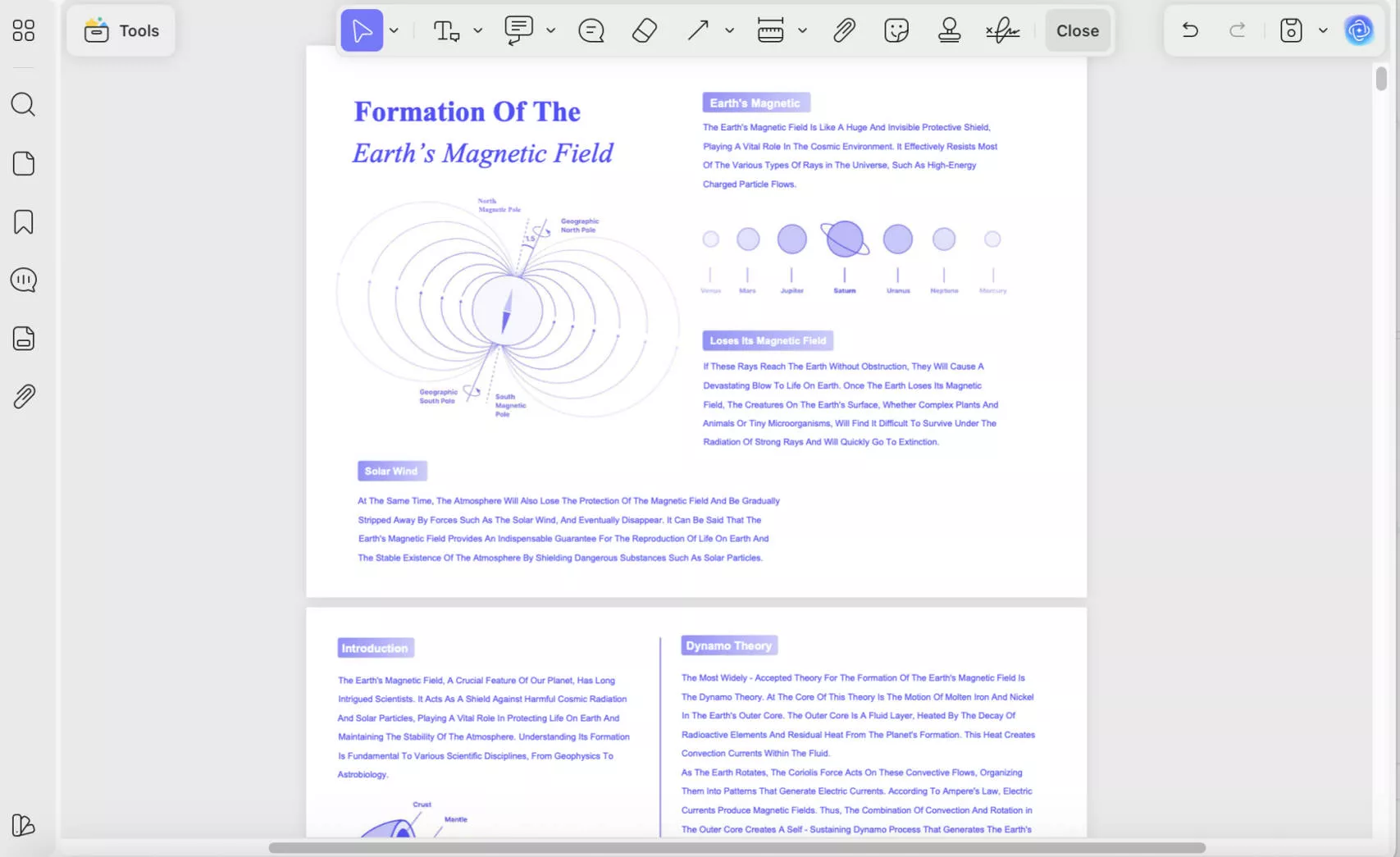Screen dimensions: 1400x857
Task: Expand the cursor tool dropdown arrow
Action: pos(394,31)
